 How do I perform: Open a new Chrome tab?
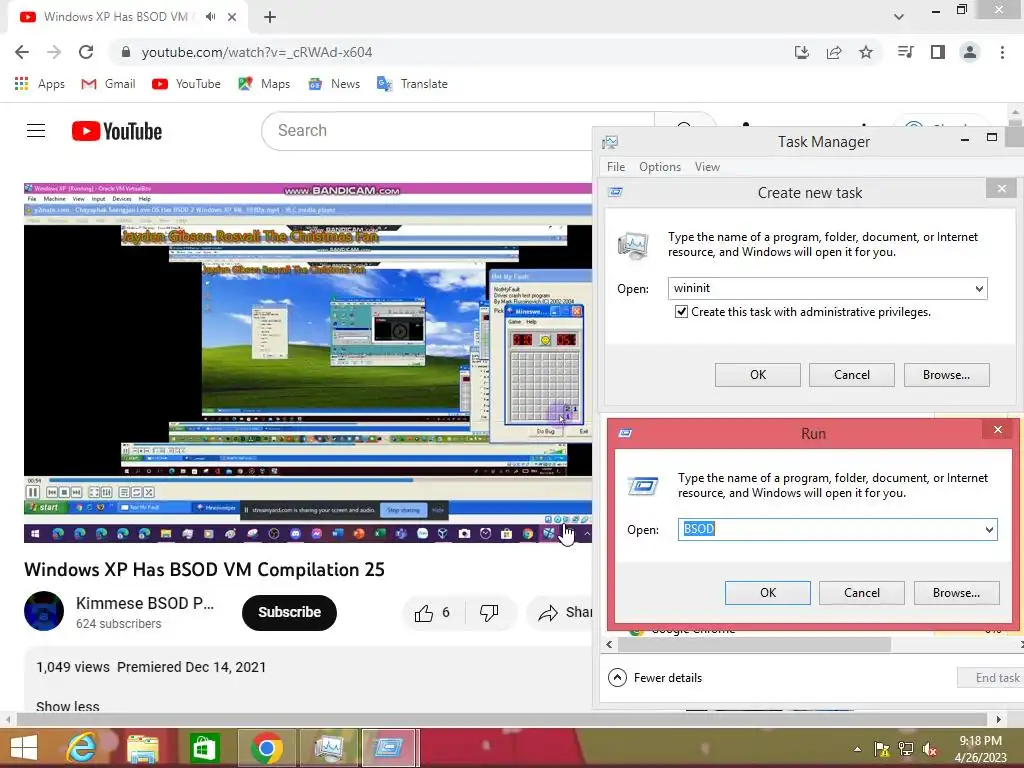tap(270, 17)
